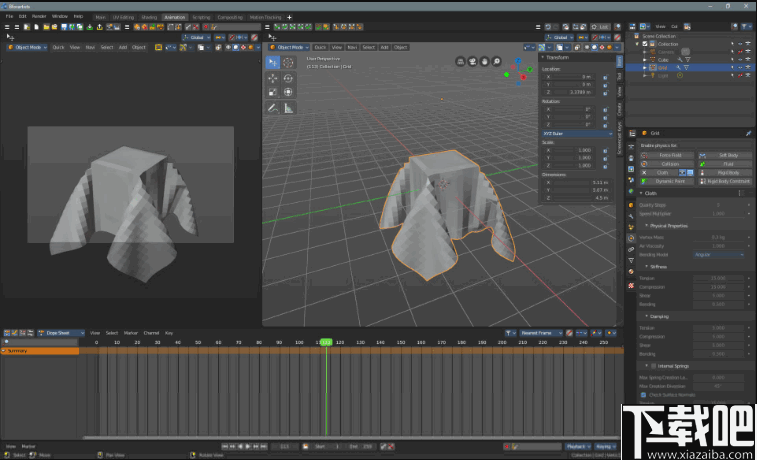Click the pan hand icon in the viewport
757x460 pixels.
click(x=484, y=61)
